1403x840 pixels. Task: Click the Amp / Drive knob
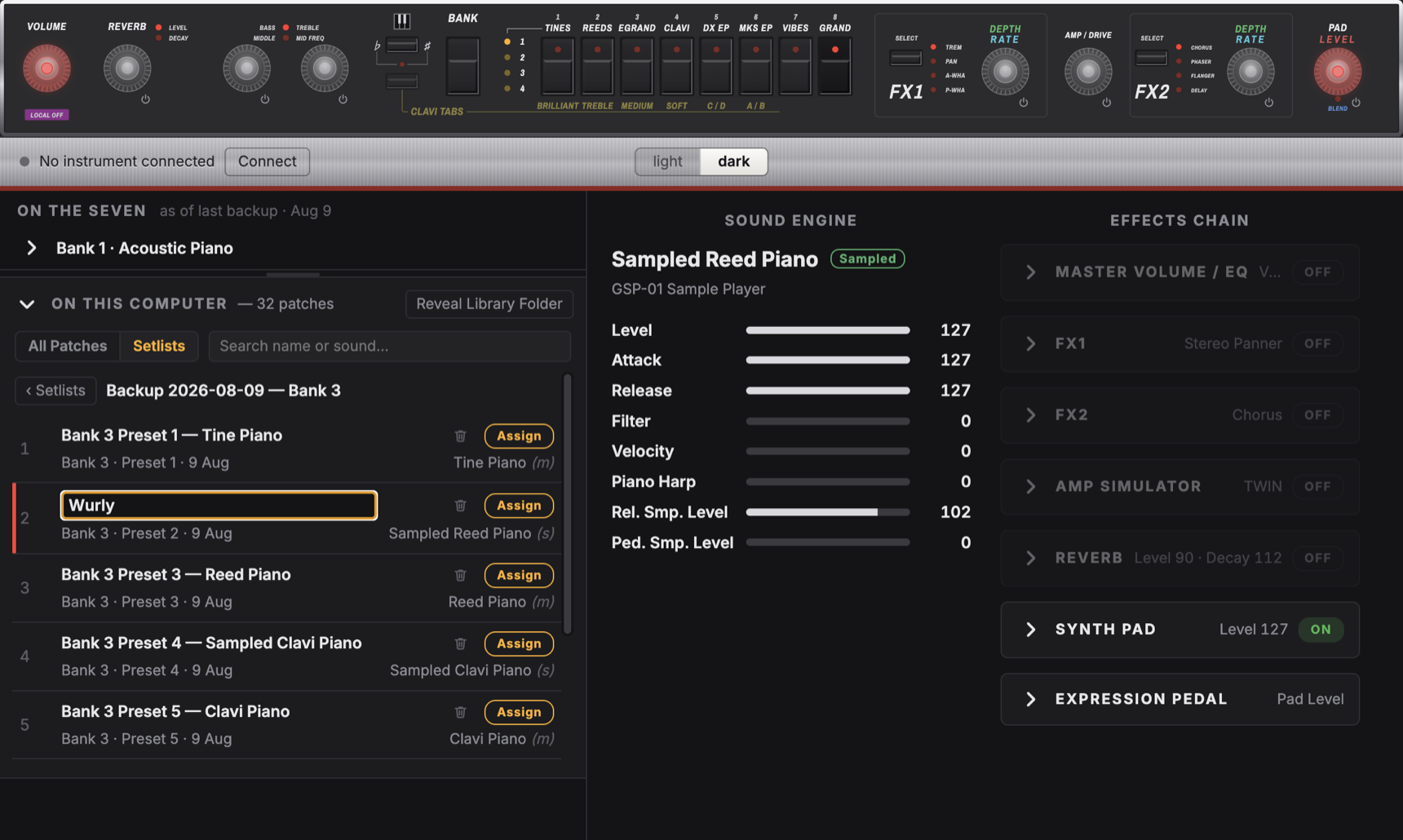tap(1088, 72)
